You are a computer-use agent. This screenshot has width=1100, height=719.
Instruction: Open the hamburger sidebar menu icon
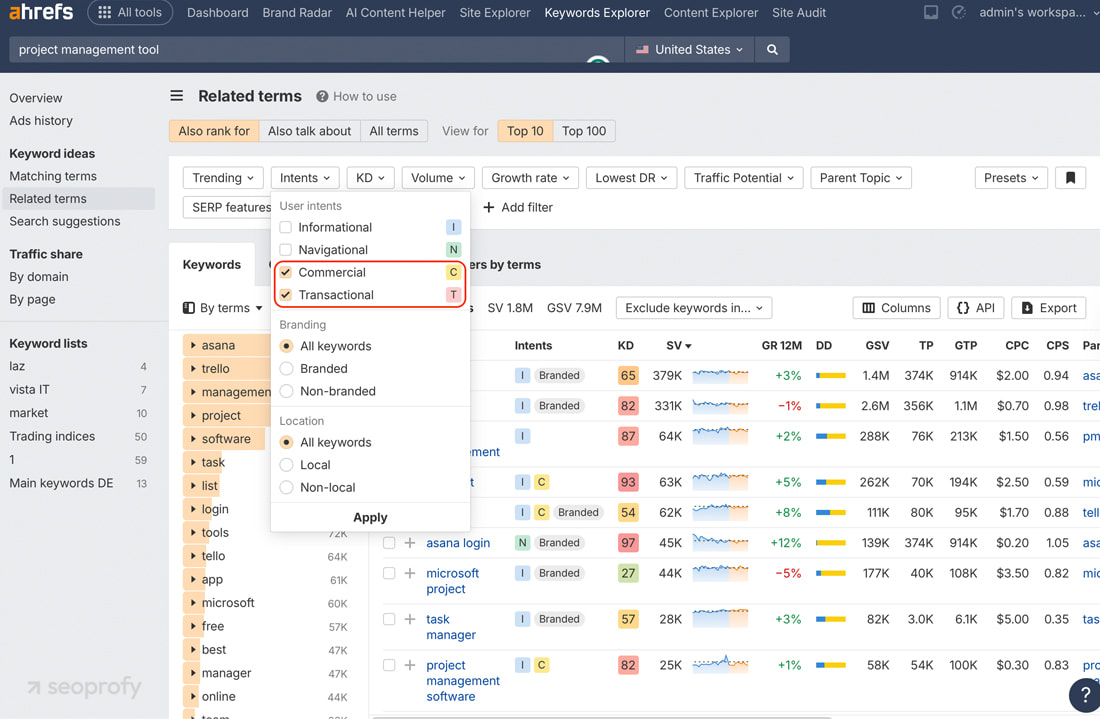pos(177,96)
